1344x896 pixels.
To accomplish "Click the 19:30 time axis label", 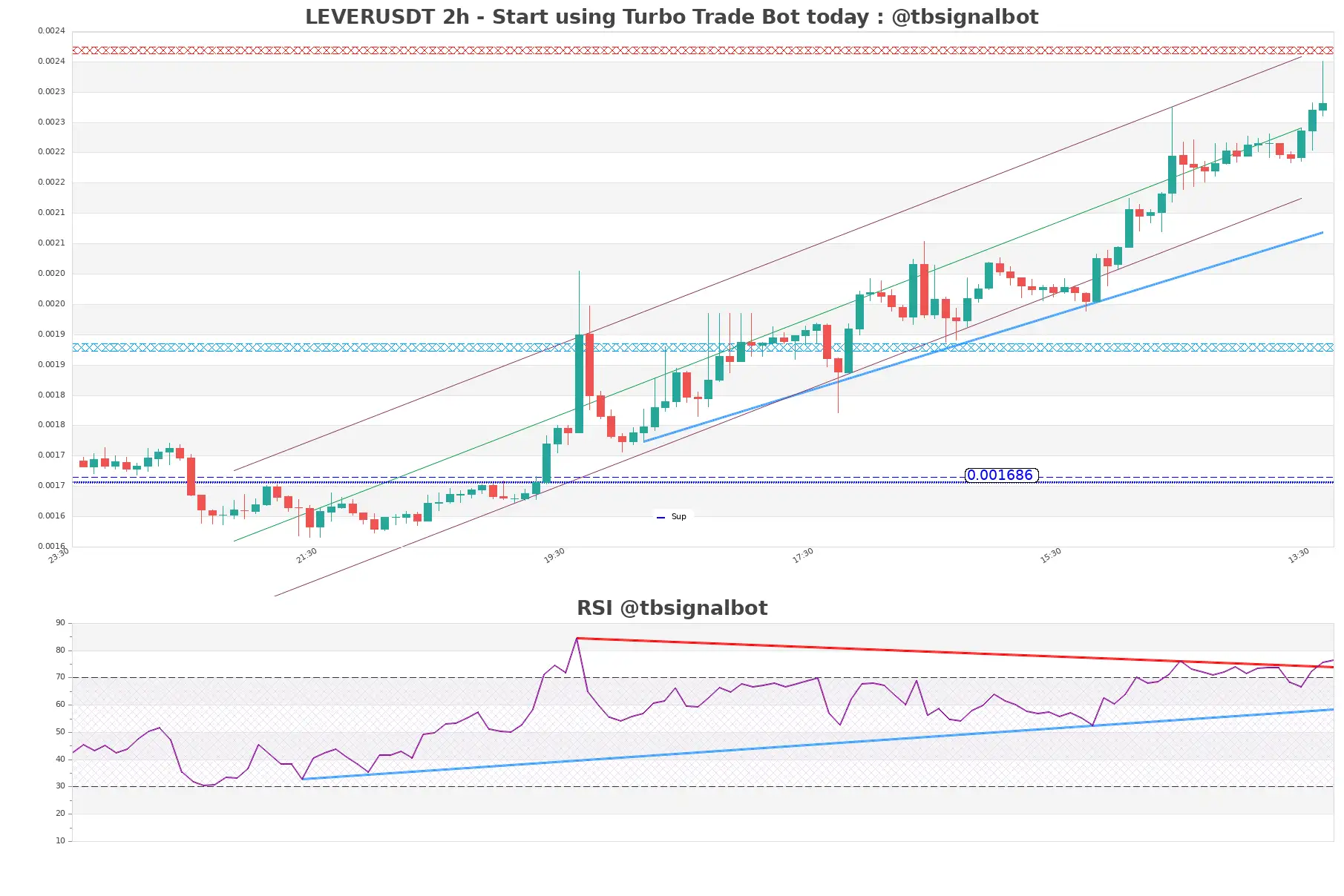I will pyautogui.click(x=554, y=556).
